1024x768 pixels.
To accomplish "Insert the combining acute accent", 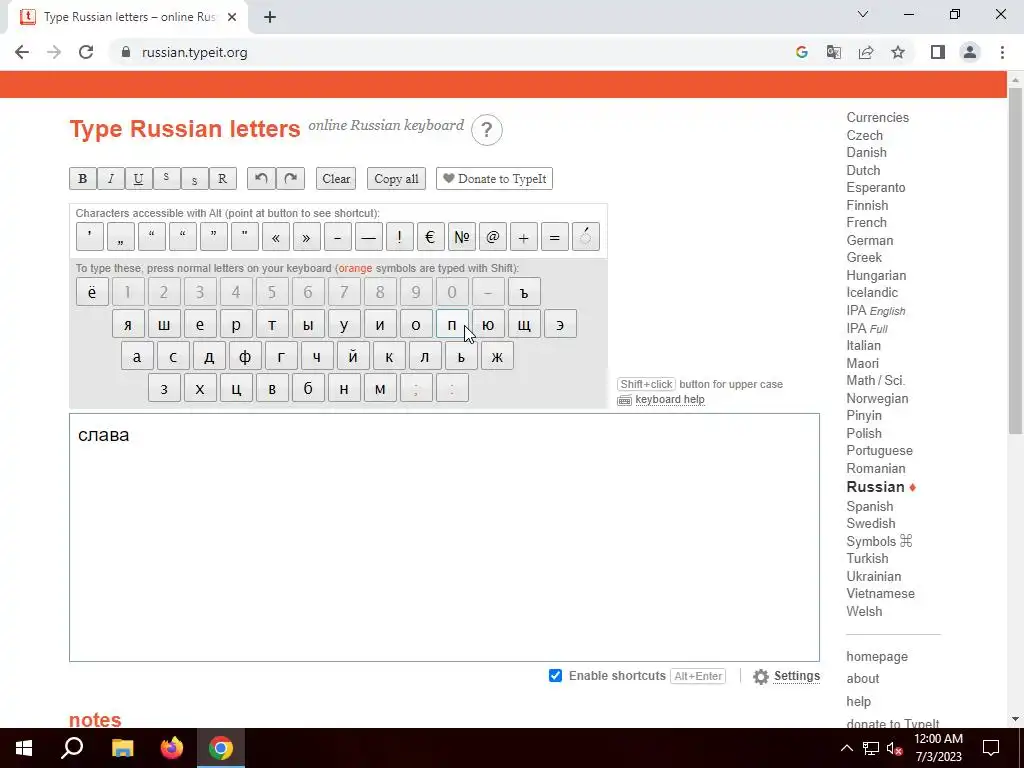I will (586, 237).
